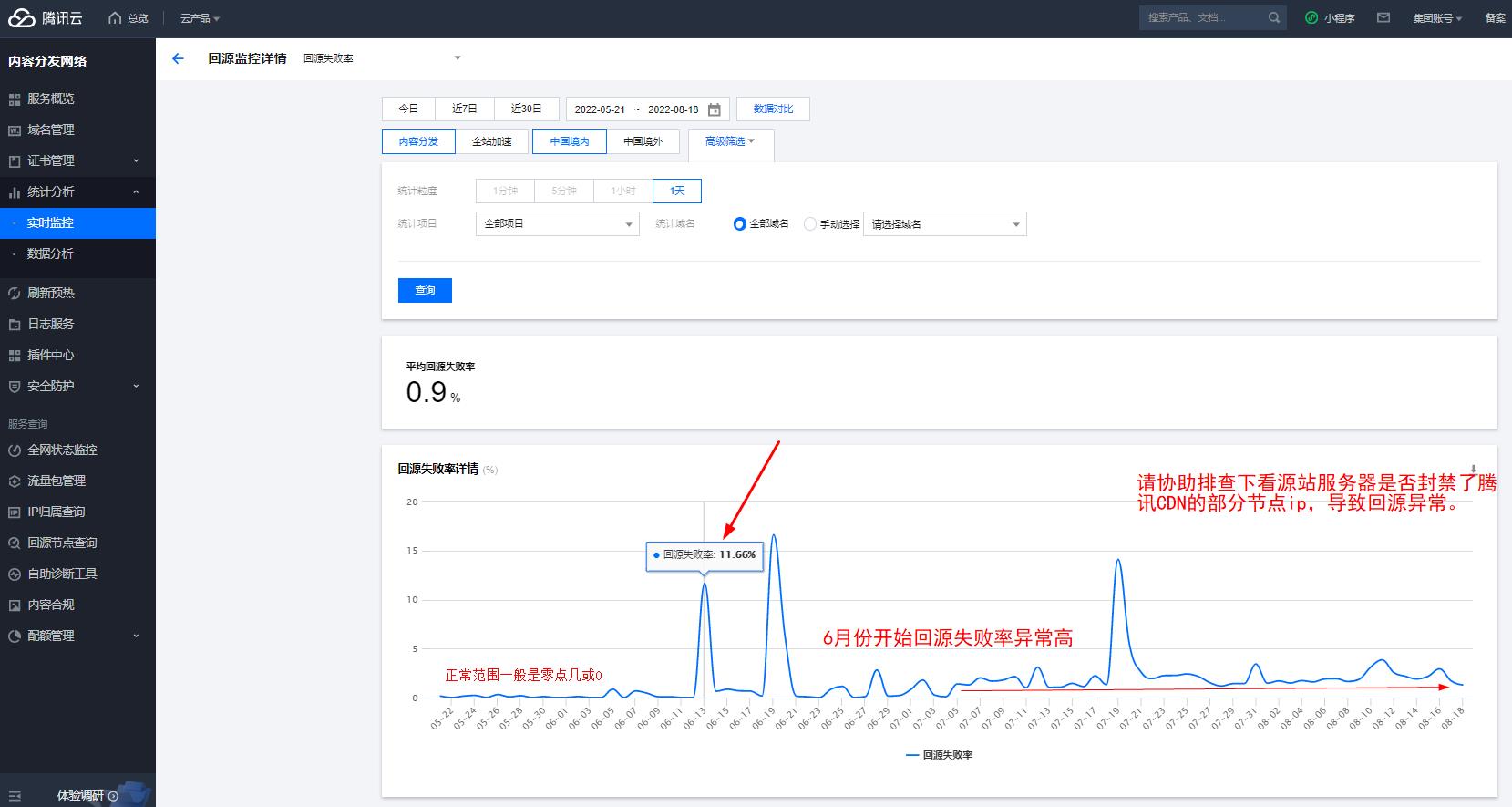Toggle the 回源失败率 legend series
1512x807 pixels.
pos(939,755)
